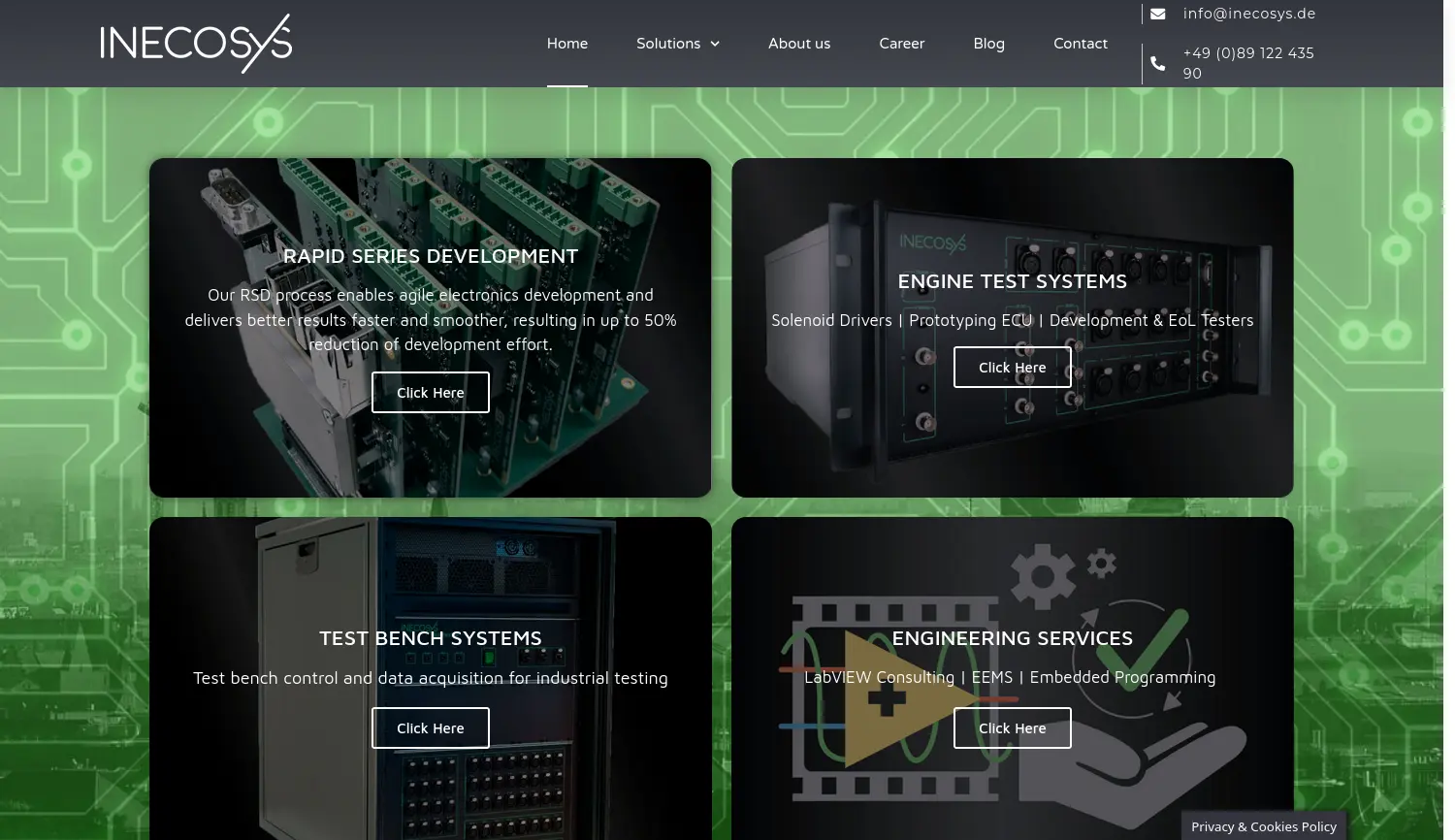Image resolution: width=1455 pixels, height=840 pixels.
Task: Click the phone handset icon
Action: click(1157, 63)
